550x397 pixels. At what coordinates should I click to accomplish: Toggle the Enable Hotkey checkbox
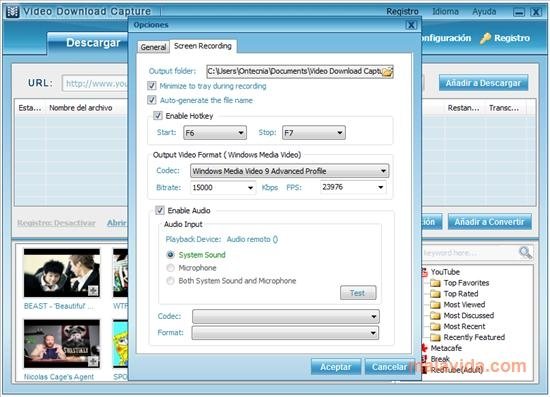coord(158,115)
